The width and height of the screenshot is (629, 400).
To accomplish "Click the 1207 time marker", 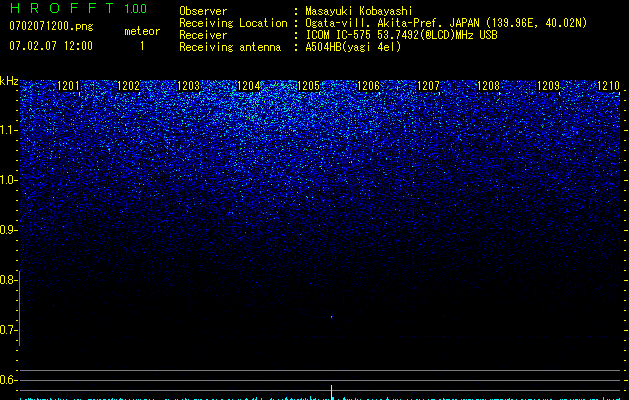I will point(428,86).
